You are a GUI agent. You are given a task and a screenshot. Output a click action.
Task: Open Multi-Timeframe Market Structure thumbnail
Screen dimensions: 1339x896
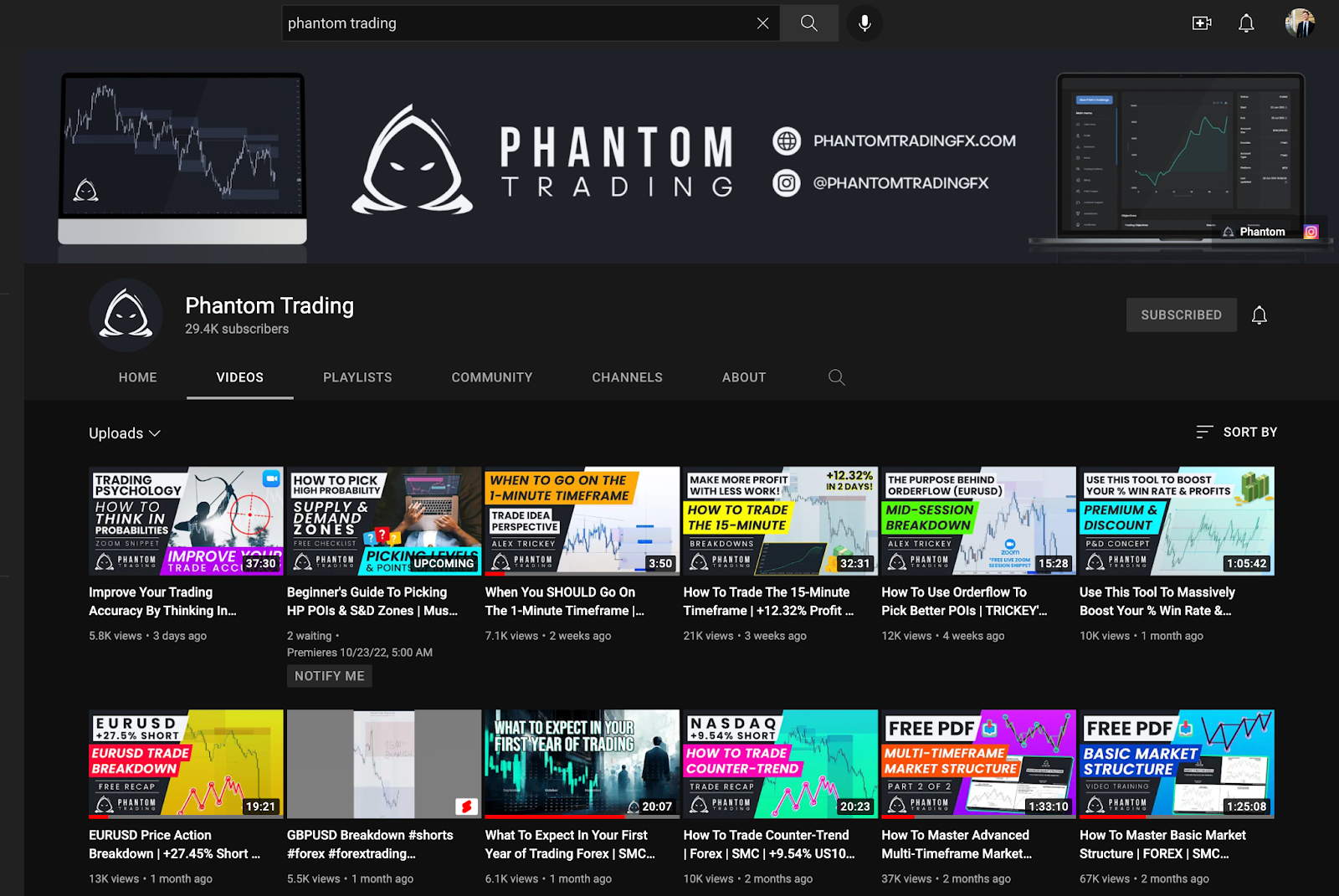tap(978, 764)
